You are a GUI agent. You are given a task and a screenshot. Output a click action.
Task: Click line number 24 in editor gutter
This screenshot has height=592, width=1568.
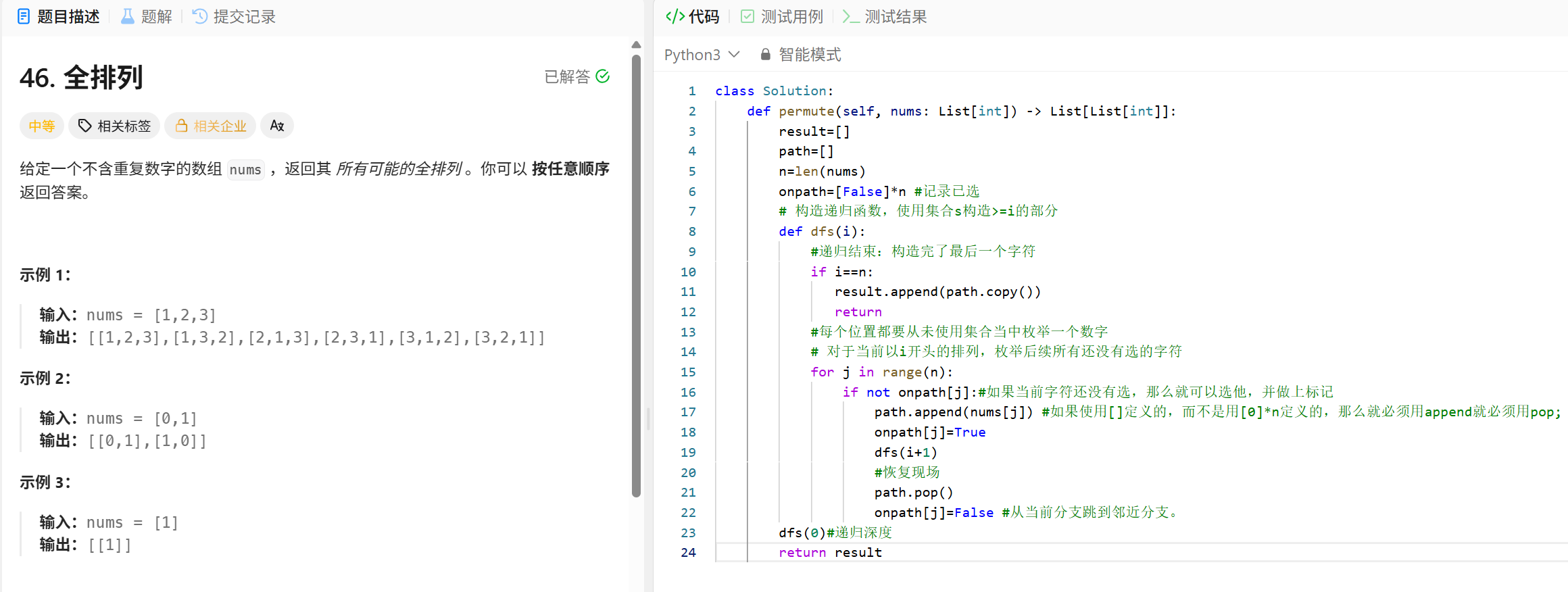click(x=688, y=552)
